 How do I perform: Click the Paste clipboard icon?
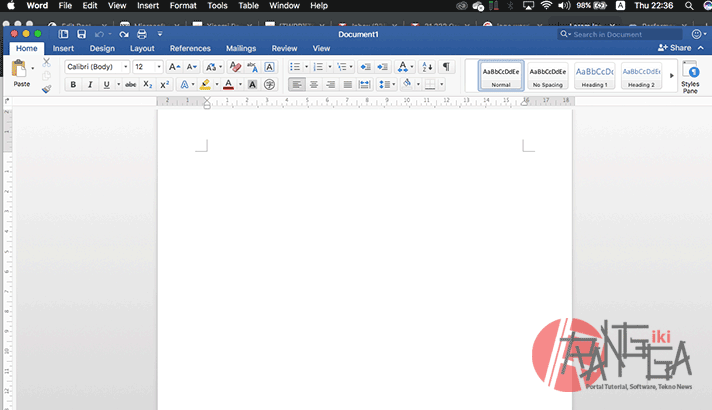point(21,69)
